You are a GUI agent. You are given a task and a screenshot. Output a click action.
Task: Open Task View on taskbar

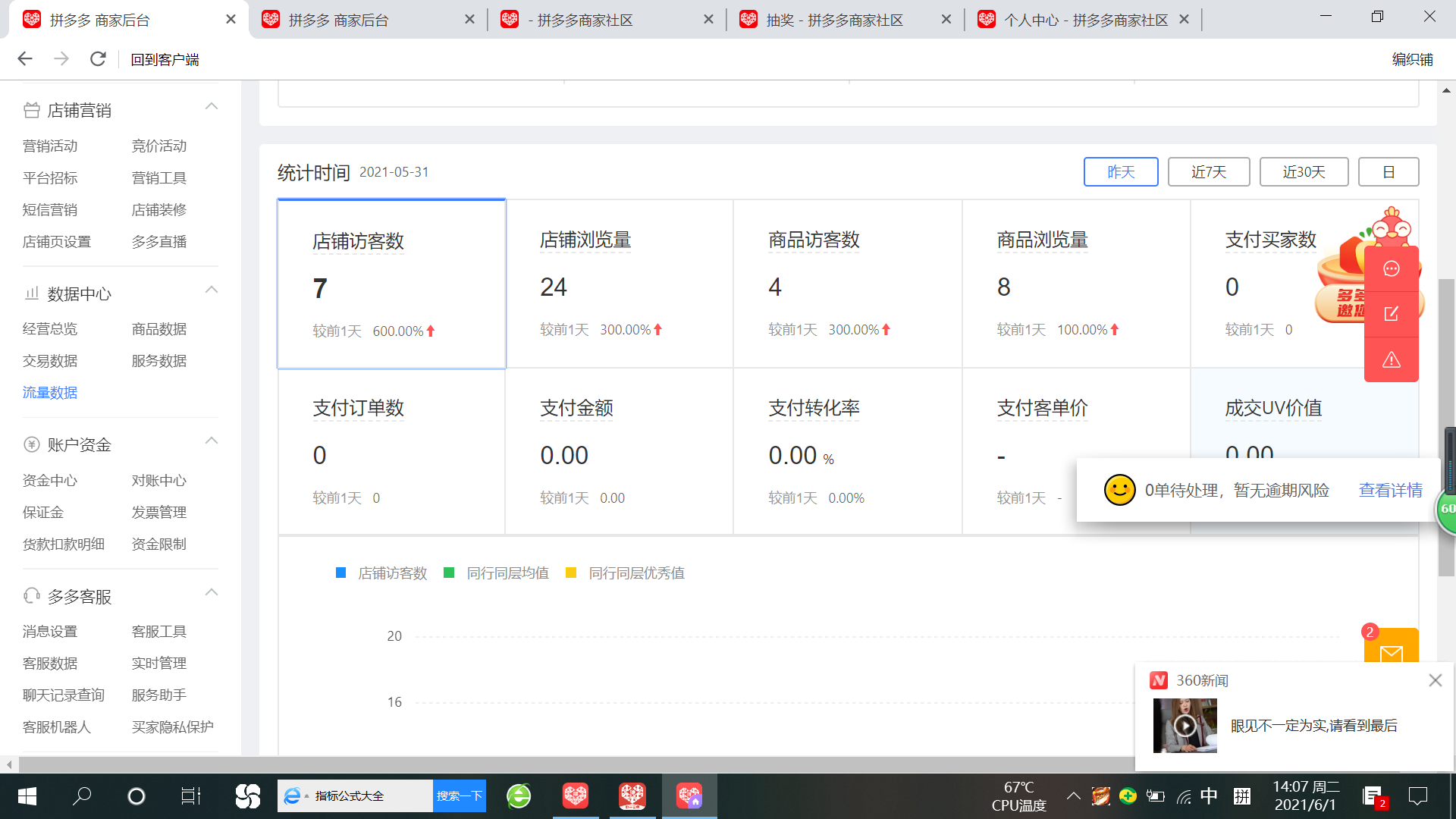click(x=190, y=796)
